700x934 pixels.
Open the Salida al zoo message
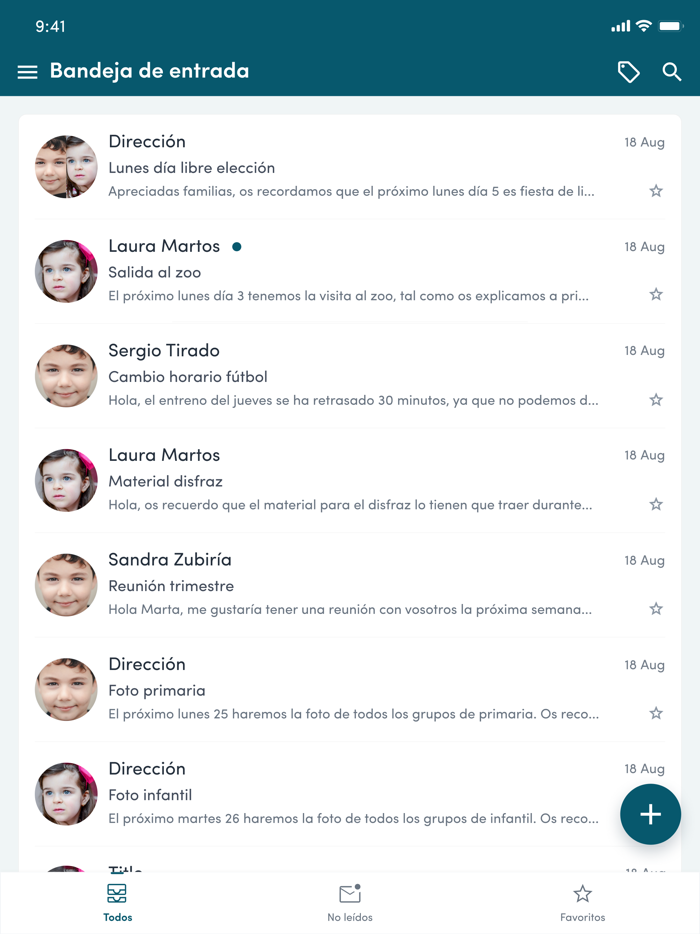(350, 271)
